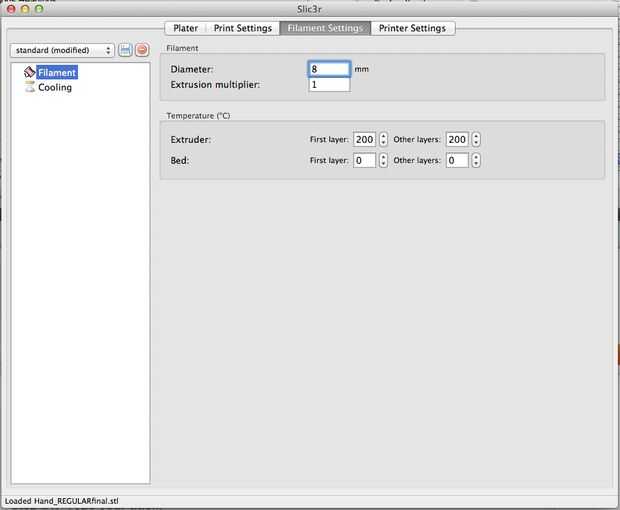Switch to the Plater tab

(185, 28)
